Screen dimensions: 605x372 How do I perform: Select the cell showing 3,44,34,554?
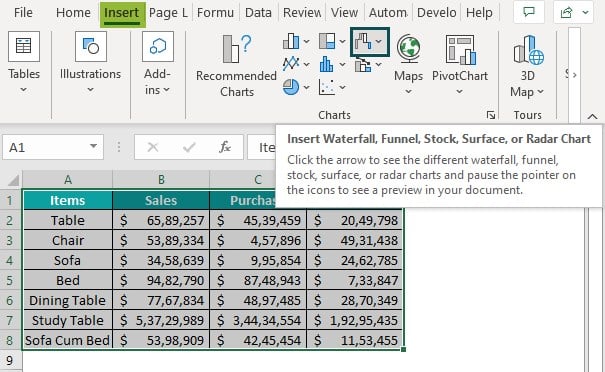click(258, 320)
